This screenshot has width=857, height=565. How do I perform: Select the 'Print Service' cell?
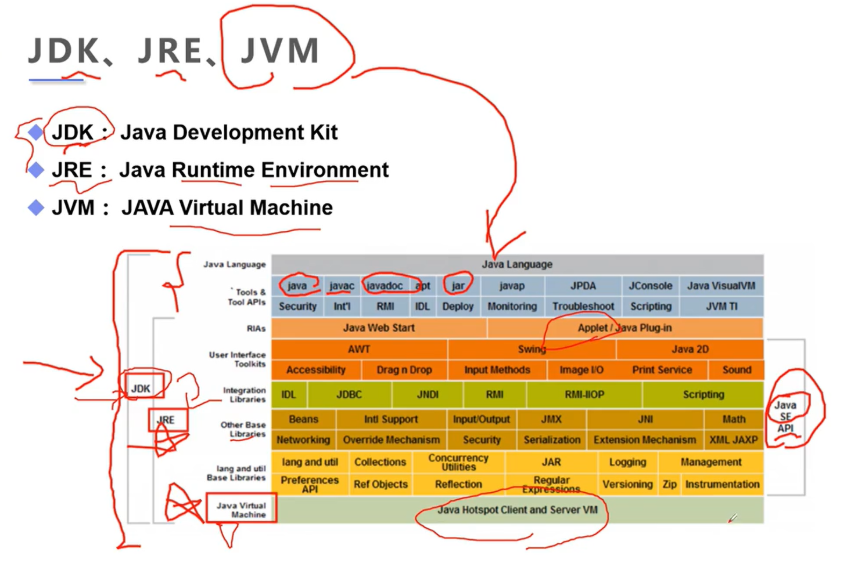662,370
